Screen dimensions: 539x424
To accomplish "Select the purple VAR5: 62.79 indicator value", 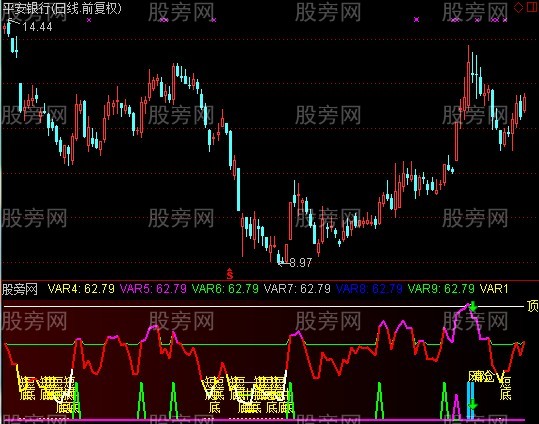I will (153, 289).
